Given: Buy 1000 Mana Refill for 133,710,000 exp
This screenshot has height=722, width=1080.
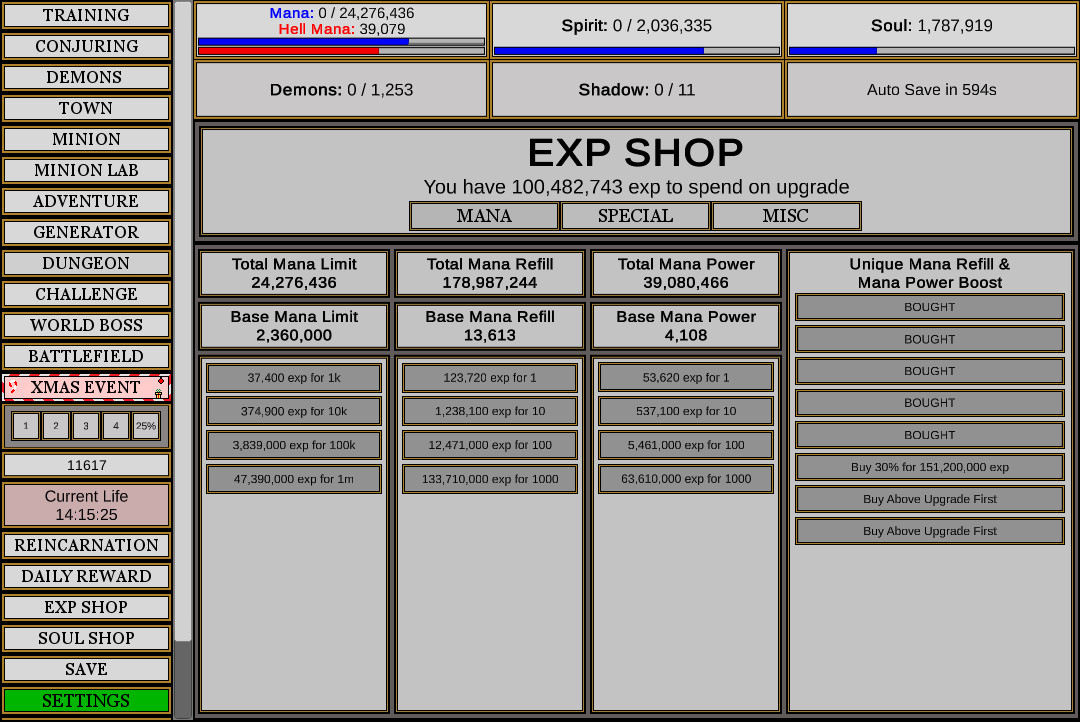Looking at the screenshot, I should click(488, 478).
